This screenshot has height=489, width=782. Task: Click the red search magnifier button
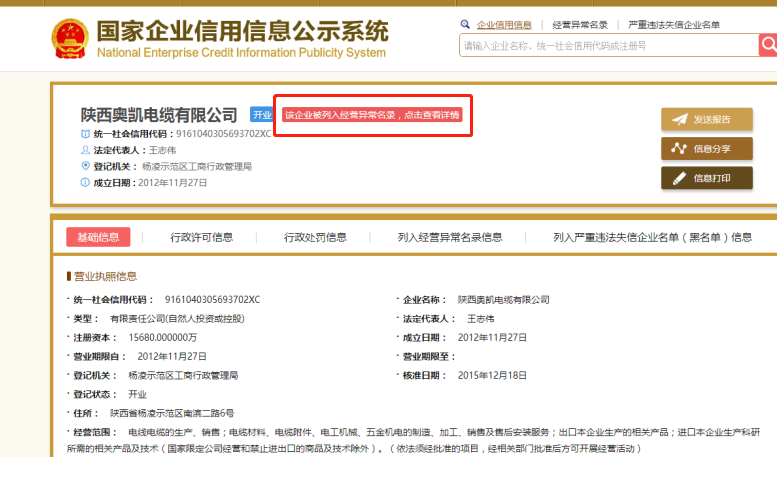point(769,45)
